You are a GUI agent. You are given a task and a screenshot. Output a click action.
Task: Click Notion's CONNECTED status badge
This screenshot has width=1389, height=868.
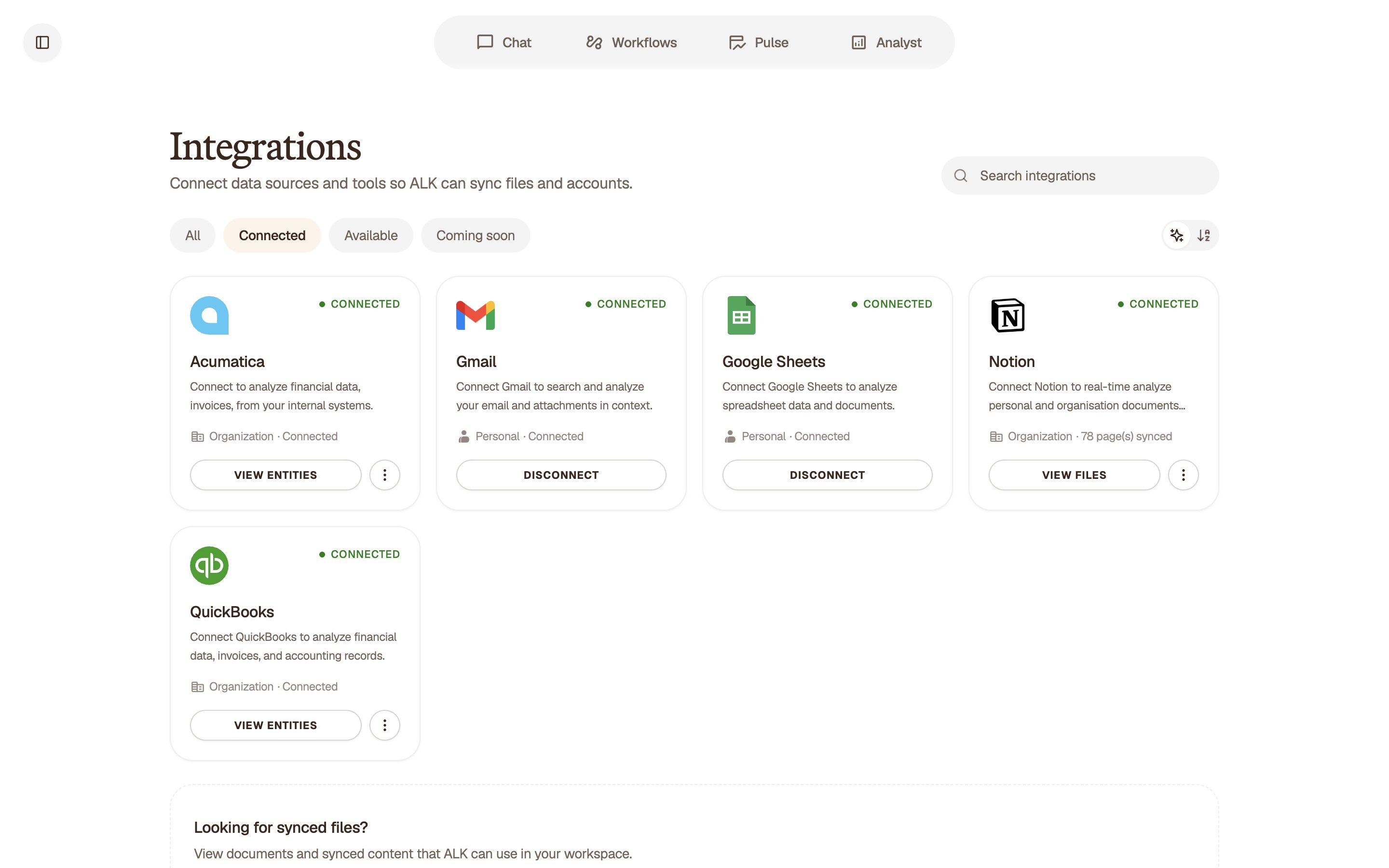1157,304
